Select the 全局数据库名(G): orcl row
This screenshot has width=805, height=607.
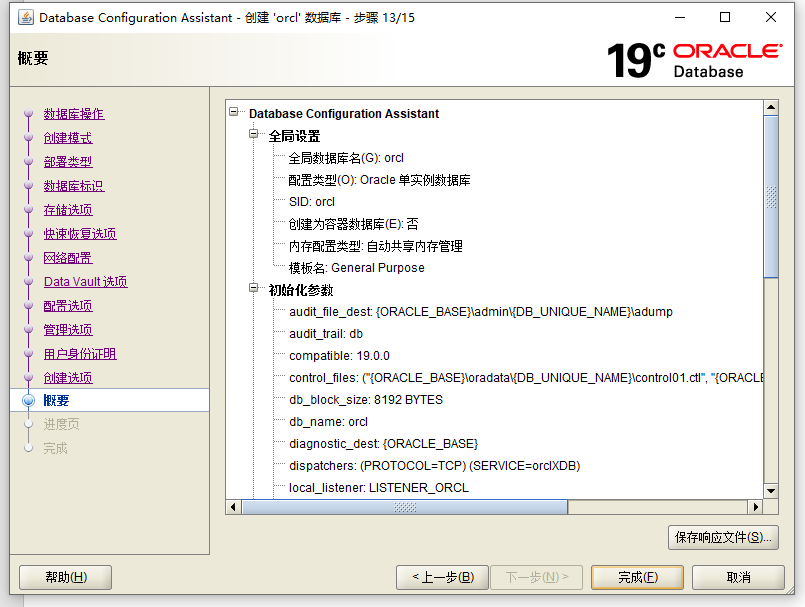pos(346,158)
